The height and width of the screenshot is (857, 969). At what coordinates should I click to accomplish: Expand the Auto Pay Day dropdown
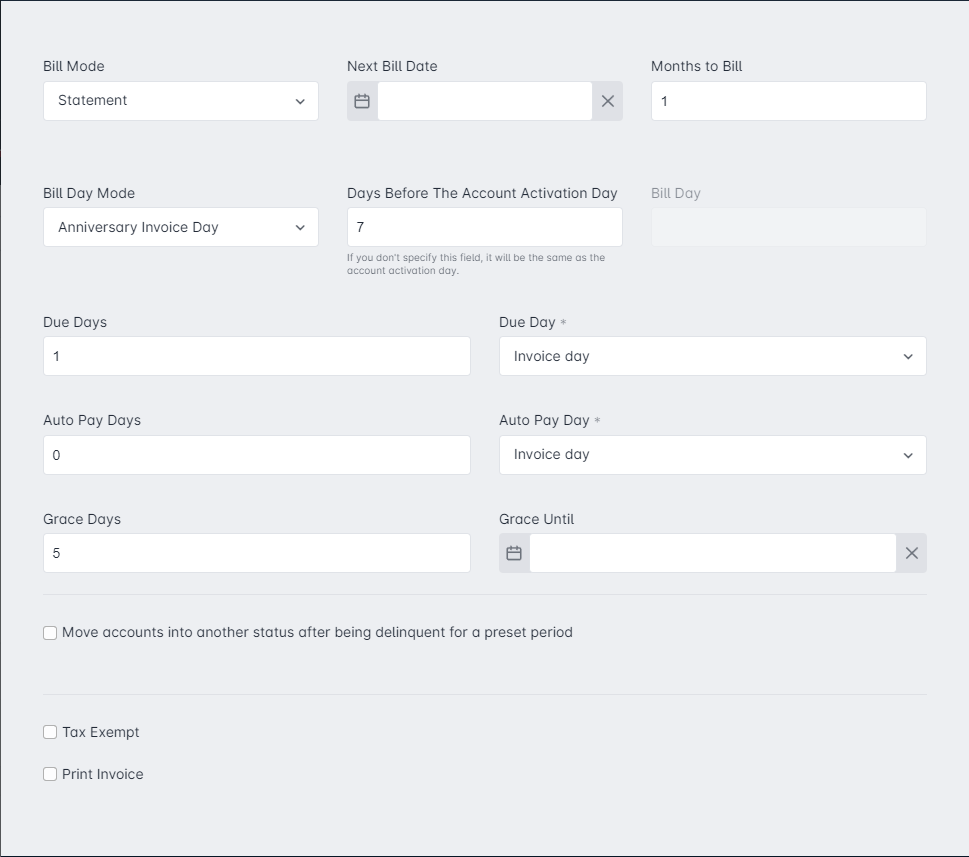click(713, 455)
